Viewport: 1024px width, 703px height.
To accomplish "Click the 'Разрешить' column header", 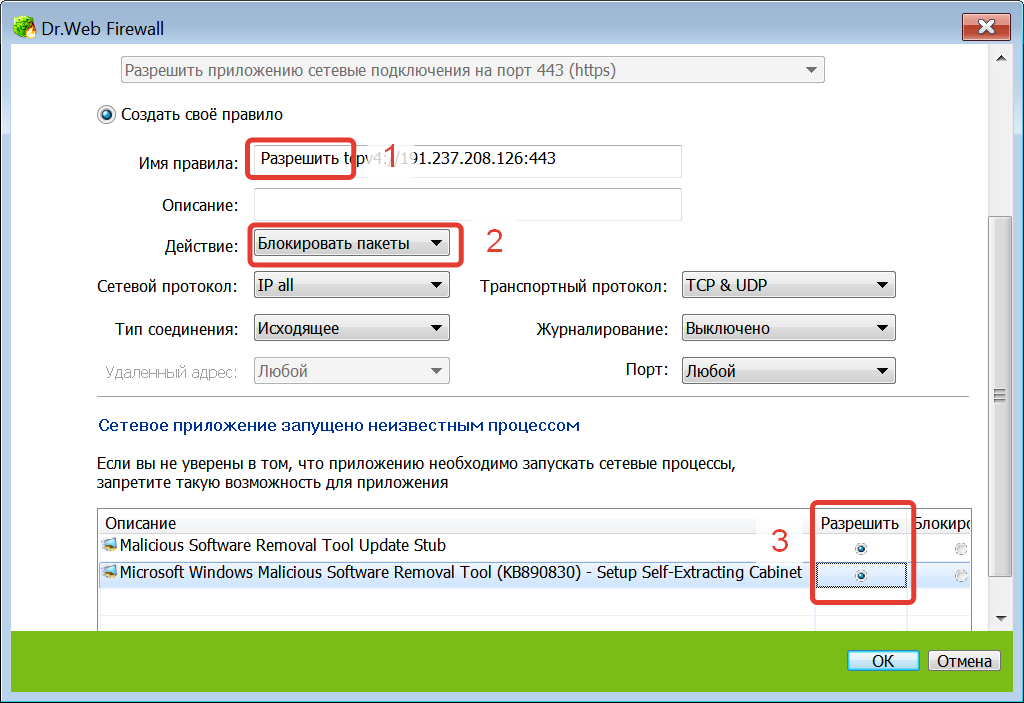I will (x=860, y=523).
